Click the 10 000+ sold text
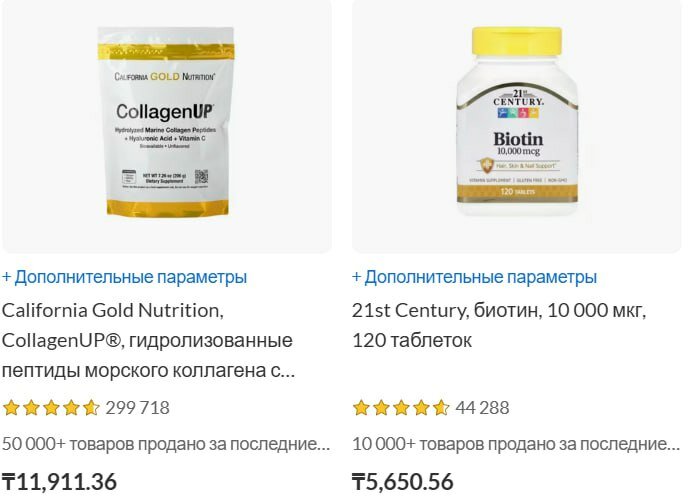 tap(516, 444)
